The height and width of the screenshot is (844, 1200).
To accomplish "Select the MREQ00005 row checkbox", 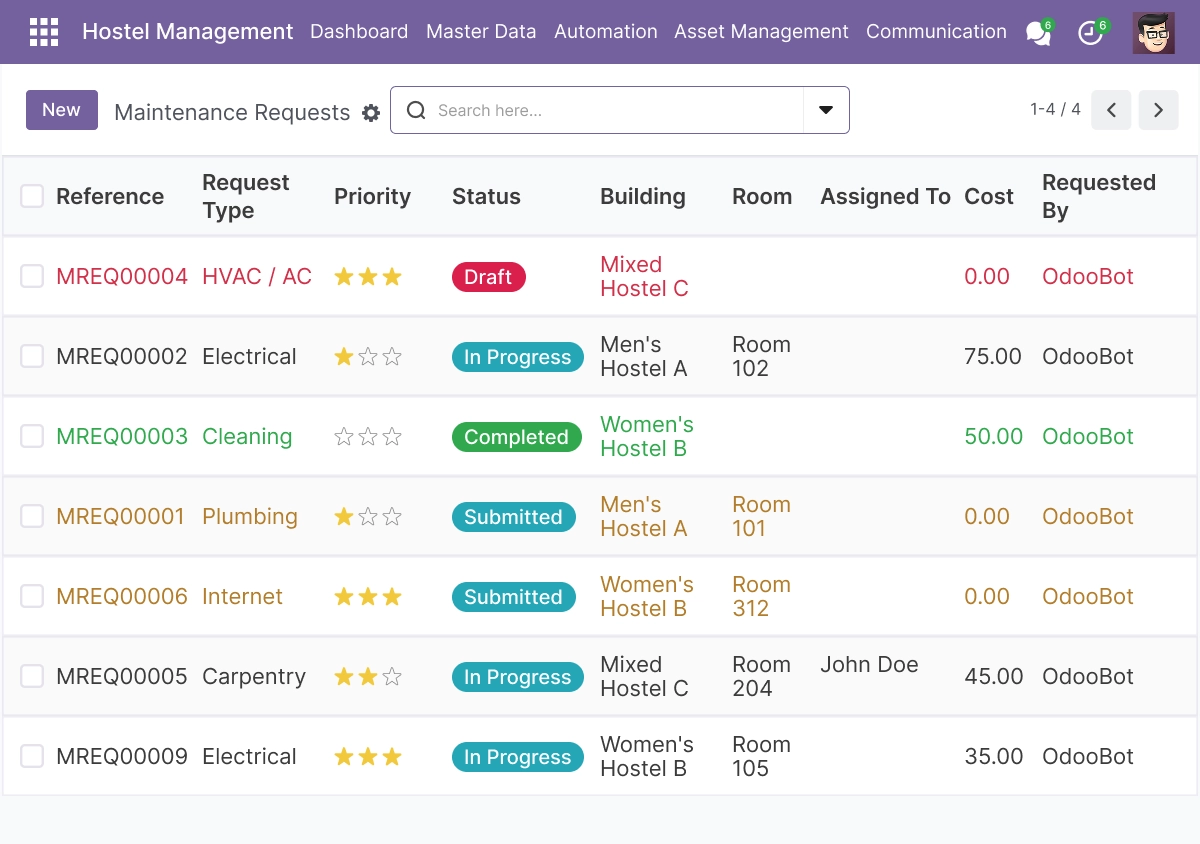I will (x=32, y=676).
